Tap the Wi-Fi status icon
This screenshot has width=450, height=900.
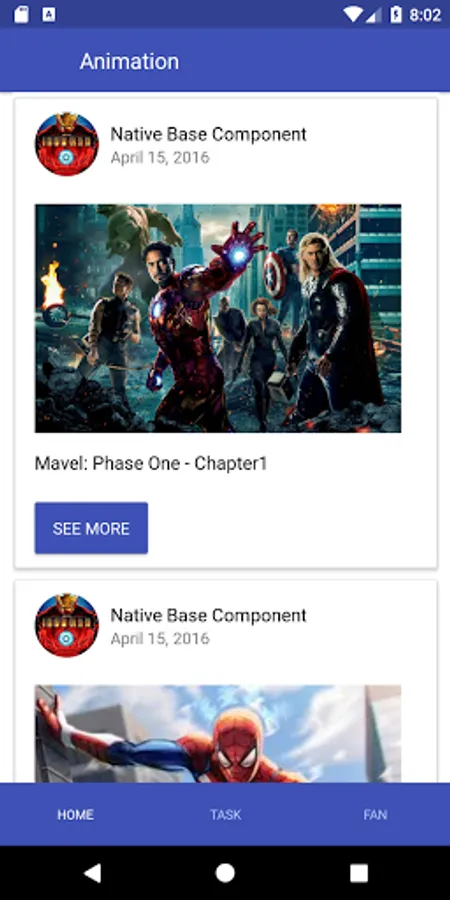354,15
